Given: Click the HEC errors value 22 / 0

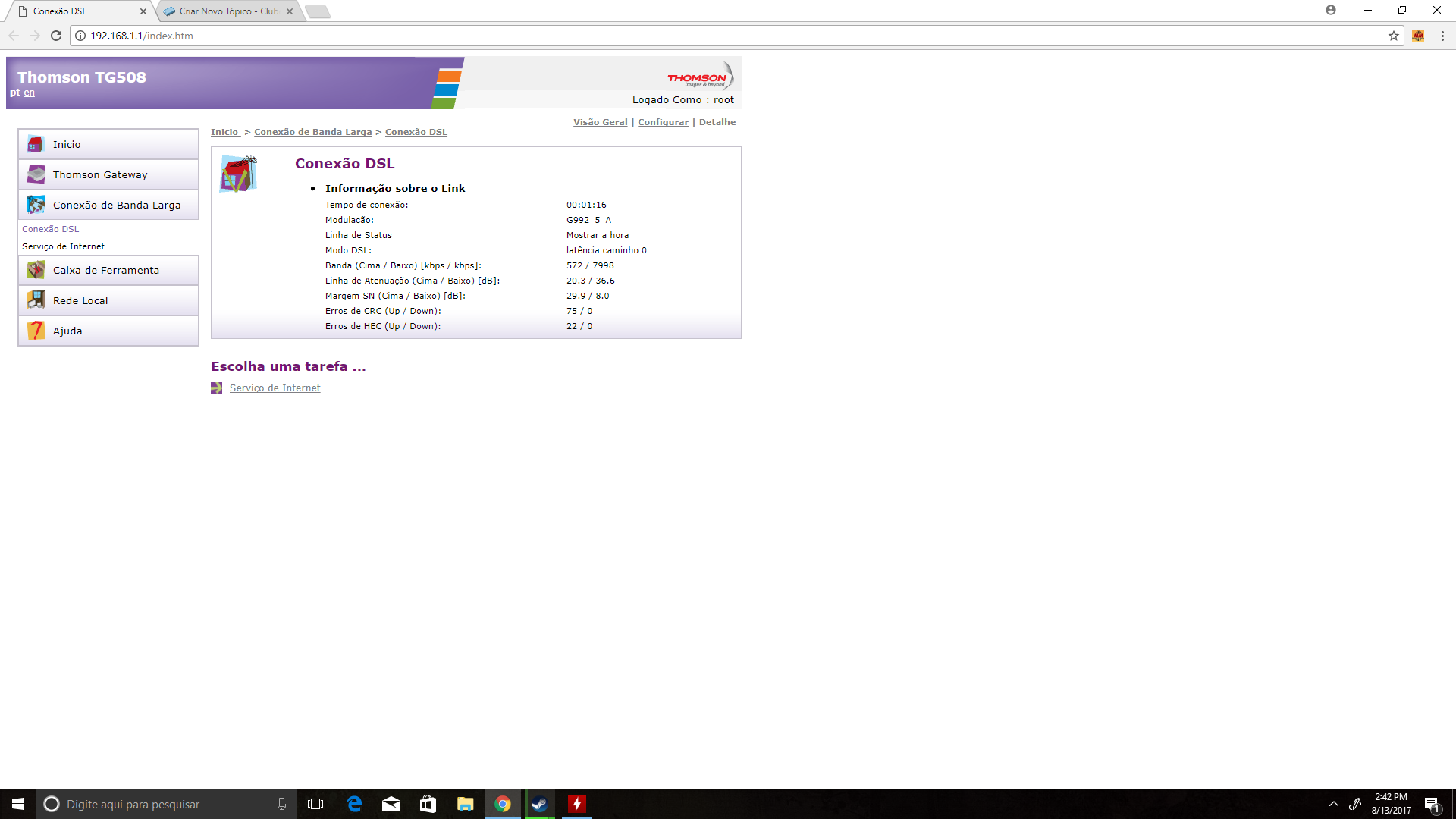Looking at the screenshot, I should pyautogui.click(x=579, y=326).
